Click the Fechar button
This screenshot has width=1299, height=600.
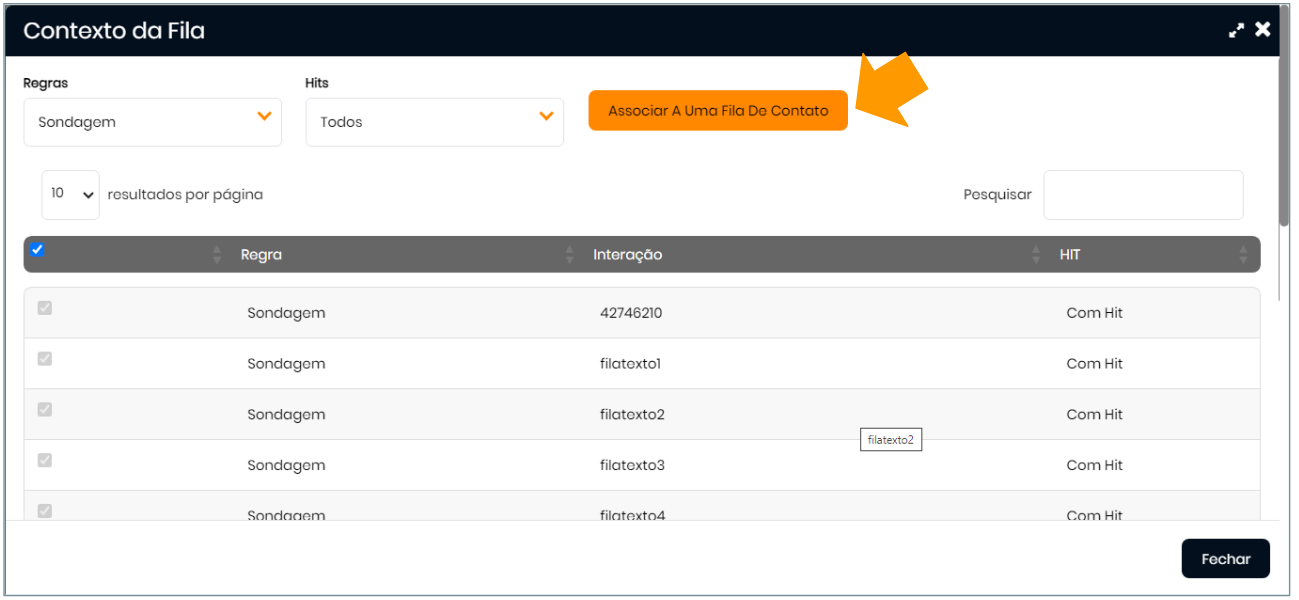click(x=1225, y=559)
